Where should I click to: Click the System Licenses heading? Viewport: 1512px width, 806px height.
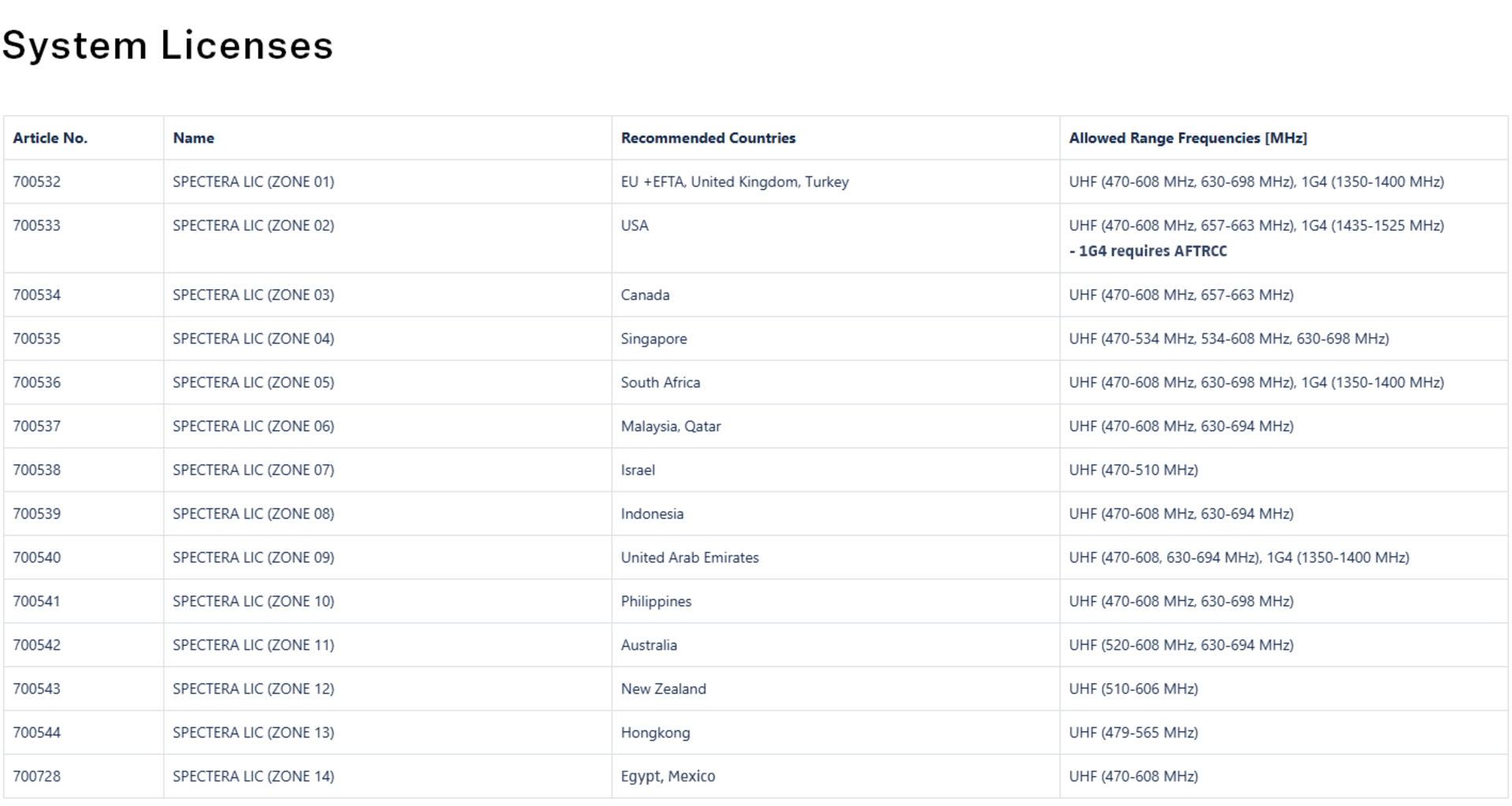click(x=168, y=46)
